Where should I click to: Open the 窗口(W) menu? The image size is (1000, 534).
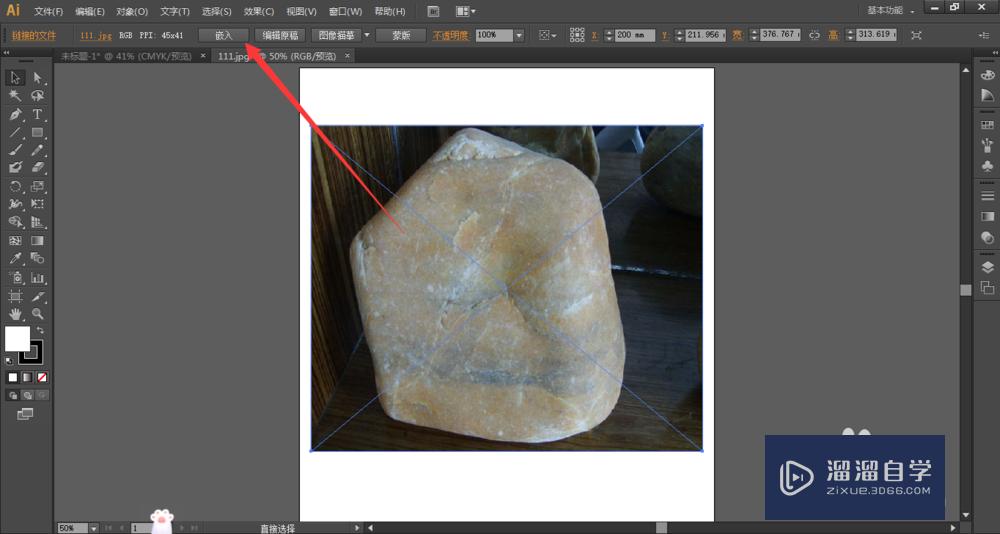[346, 11]
